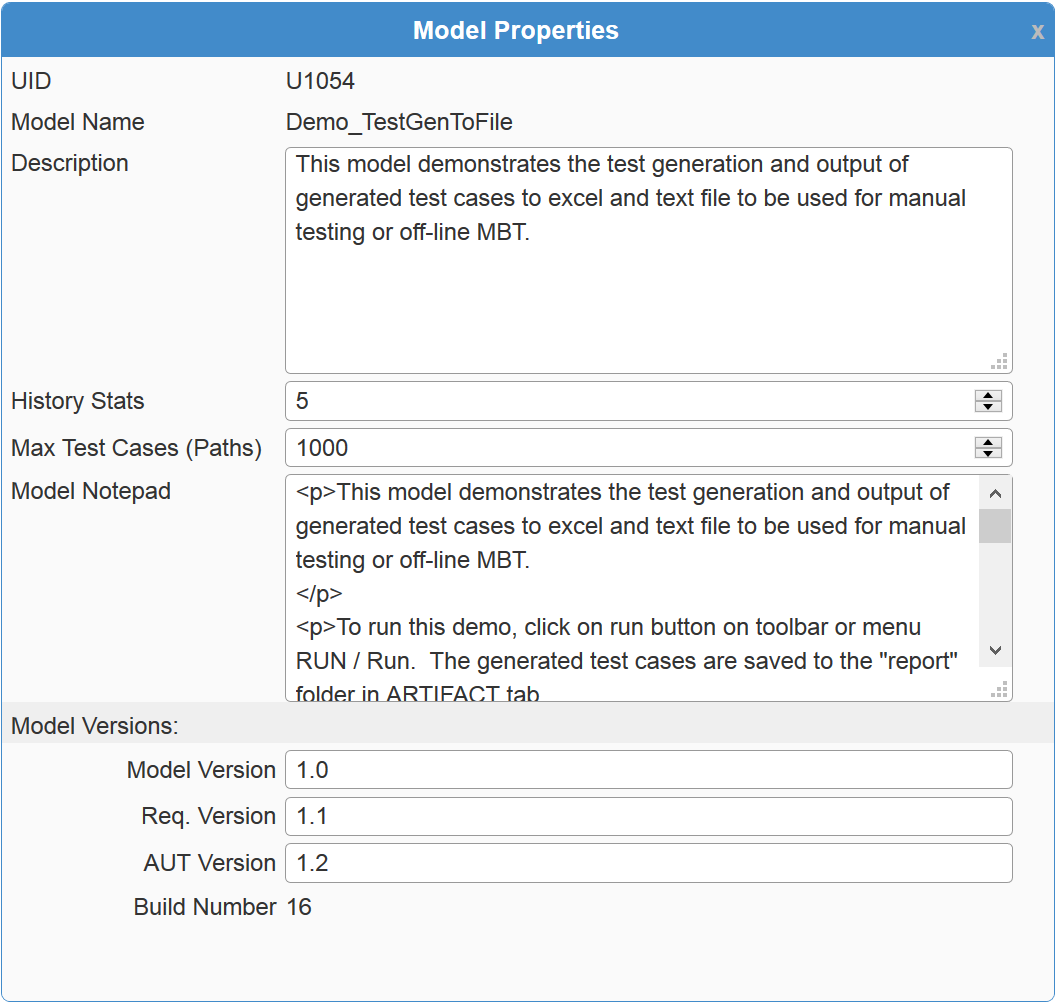1057x1006 pixels.
Task: Click the Model Properties title bar
Action: pyautogui.click(x=516, y=31)
